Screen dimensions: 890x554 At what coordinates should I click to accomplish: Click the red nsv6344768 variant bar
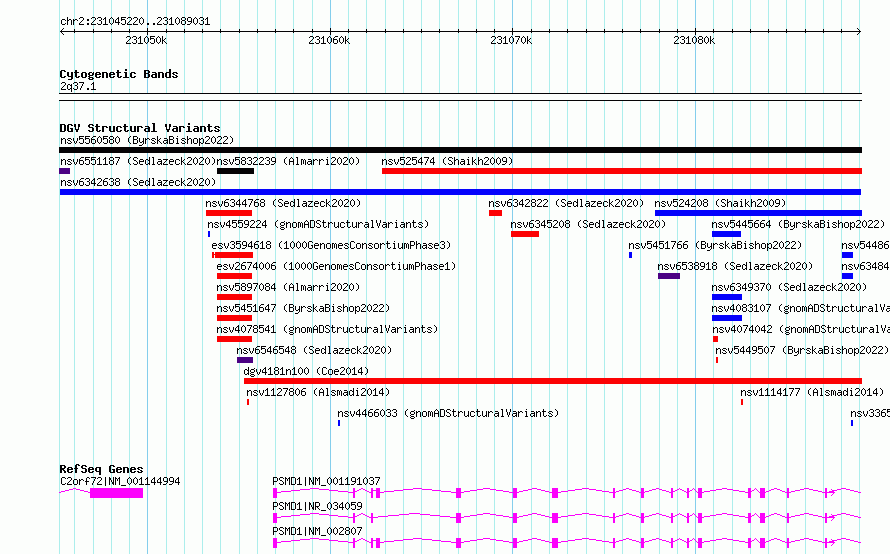(x=229, y=213)
